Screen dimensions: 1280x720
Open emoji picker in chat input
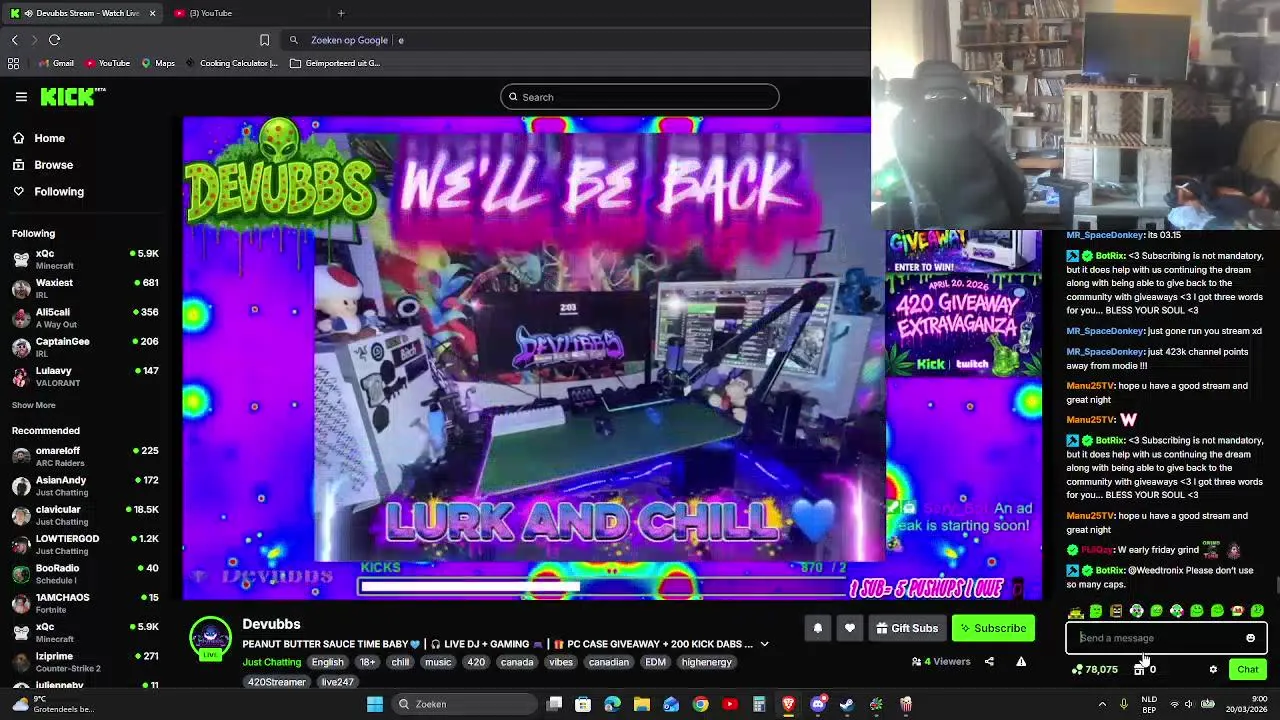click(x=1250, y=638)
